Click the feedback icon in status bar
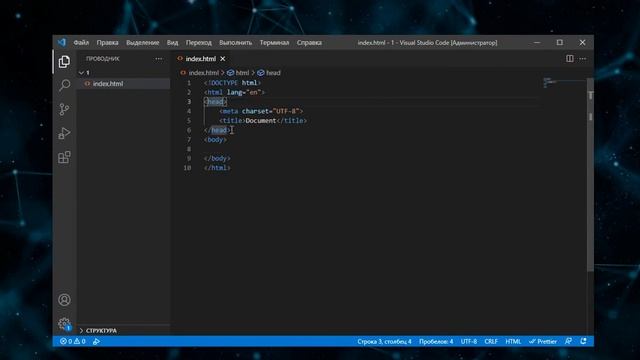 coord(568,341)
